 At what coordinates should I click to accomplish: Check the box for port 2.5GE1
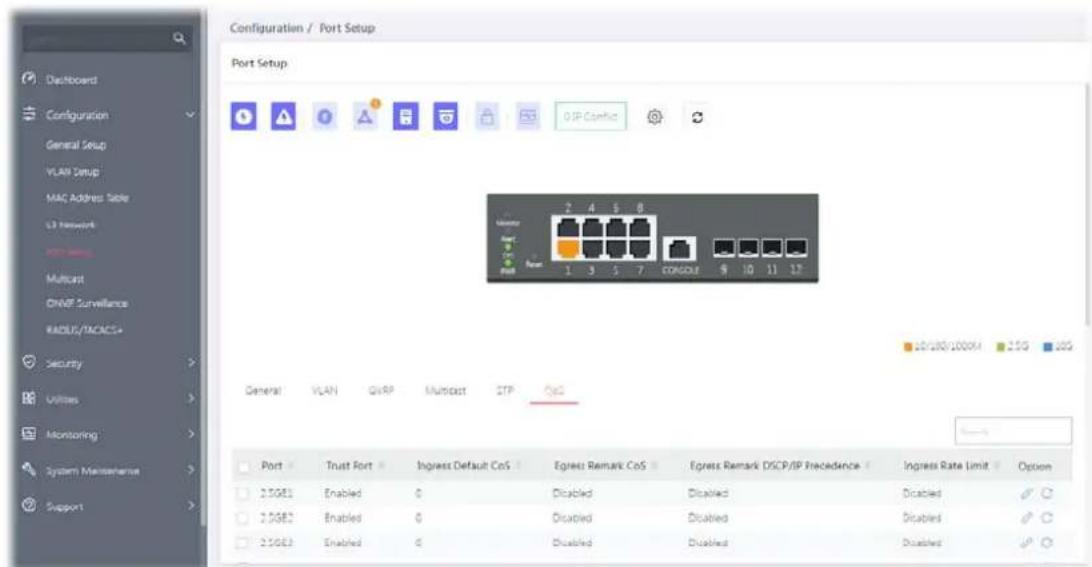pyautogui.click(x=242, y=494)
